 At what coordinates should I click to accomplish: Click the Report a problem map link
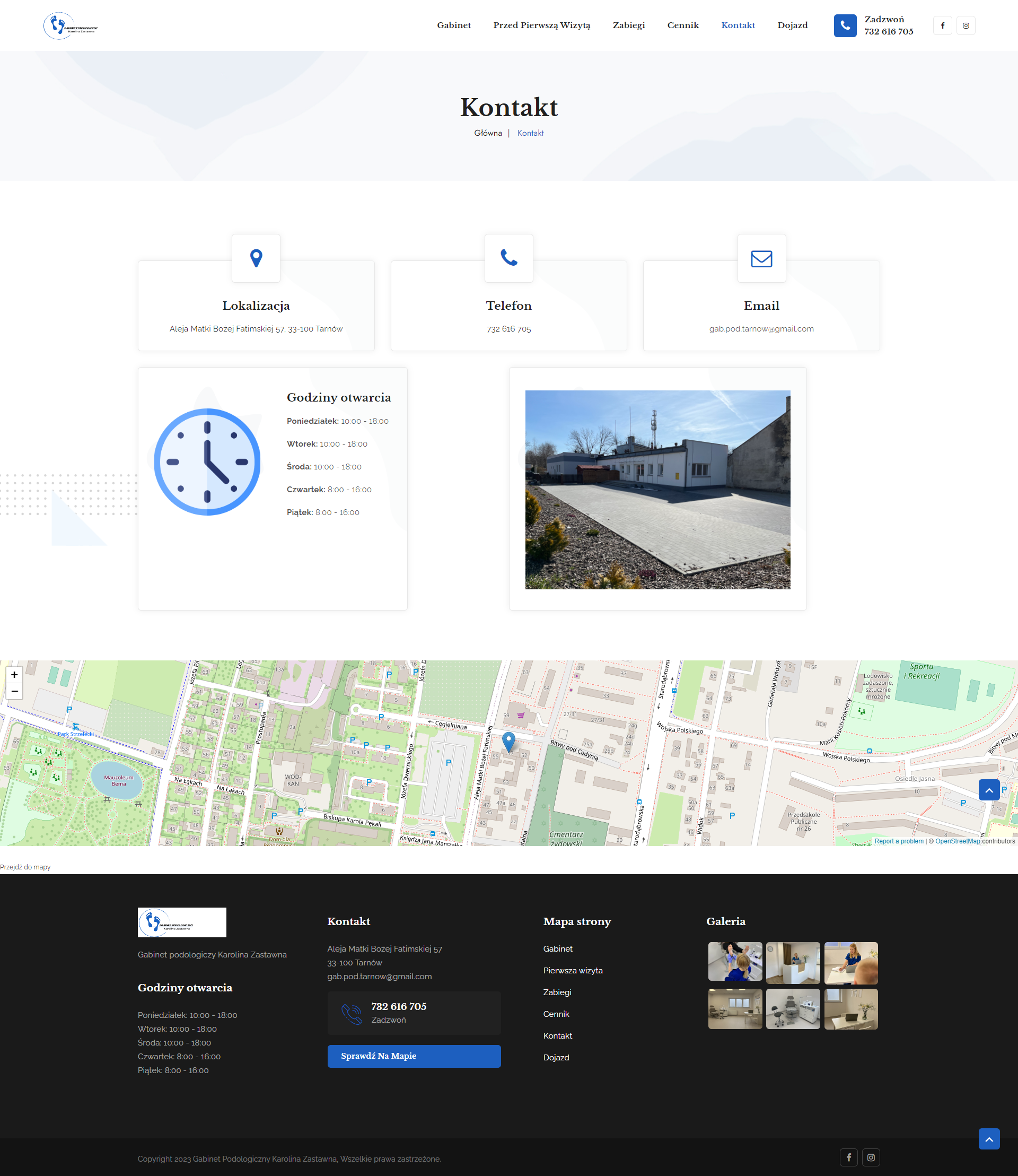[x=899, y=841]
